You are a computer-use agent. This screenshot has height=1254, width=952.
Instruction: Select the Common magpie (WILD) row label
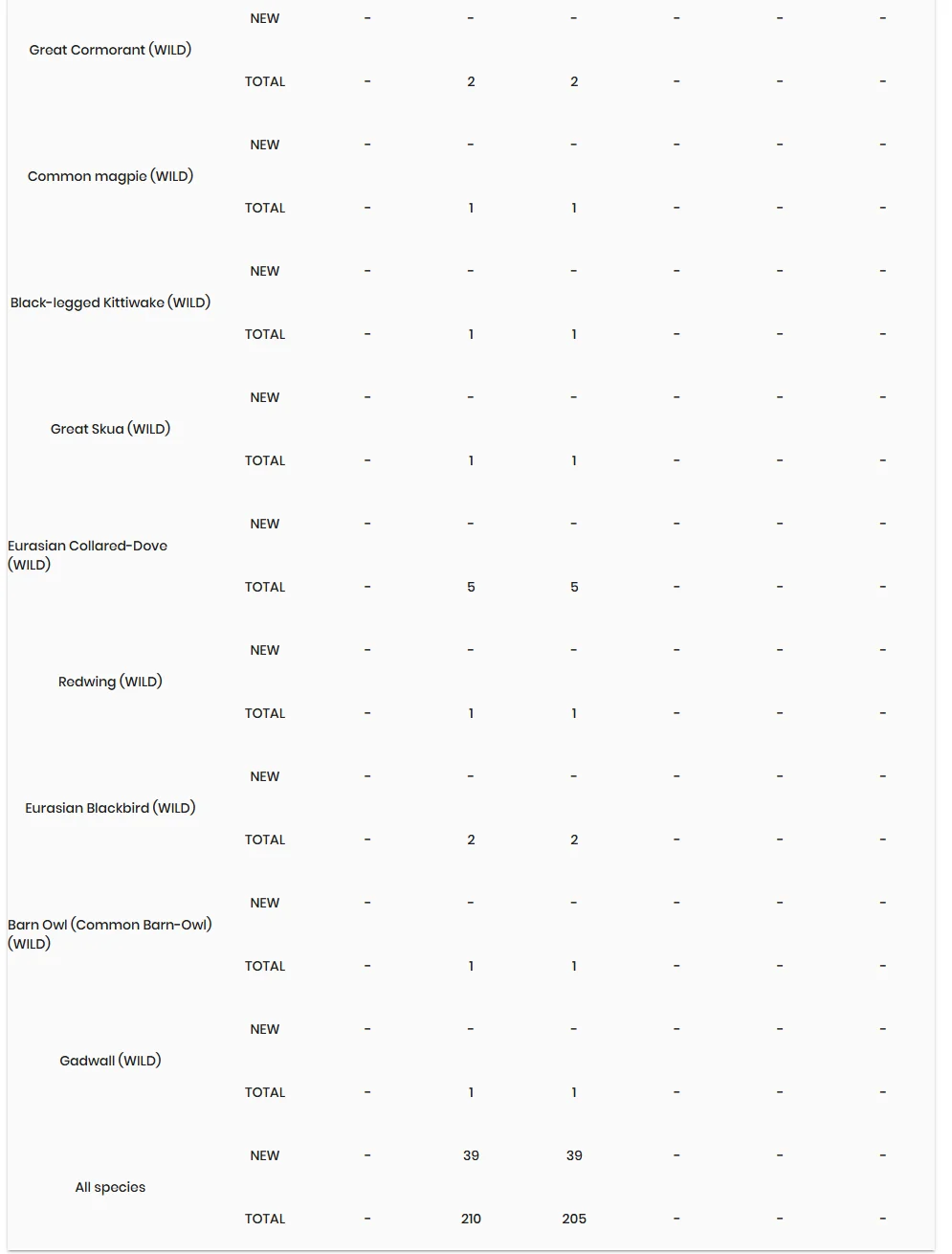110,176
